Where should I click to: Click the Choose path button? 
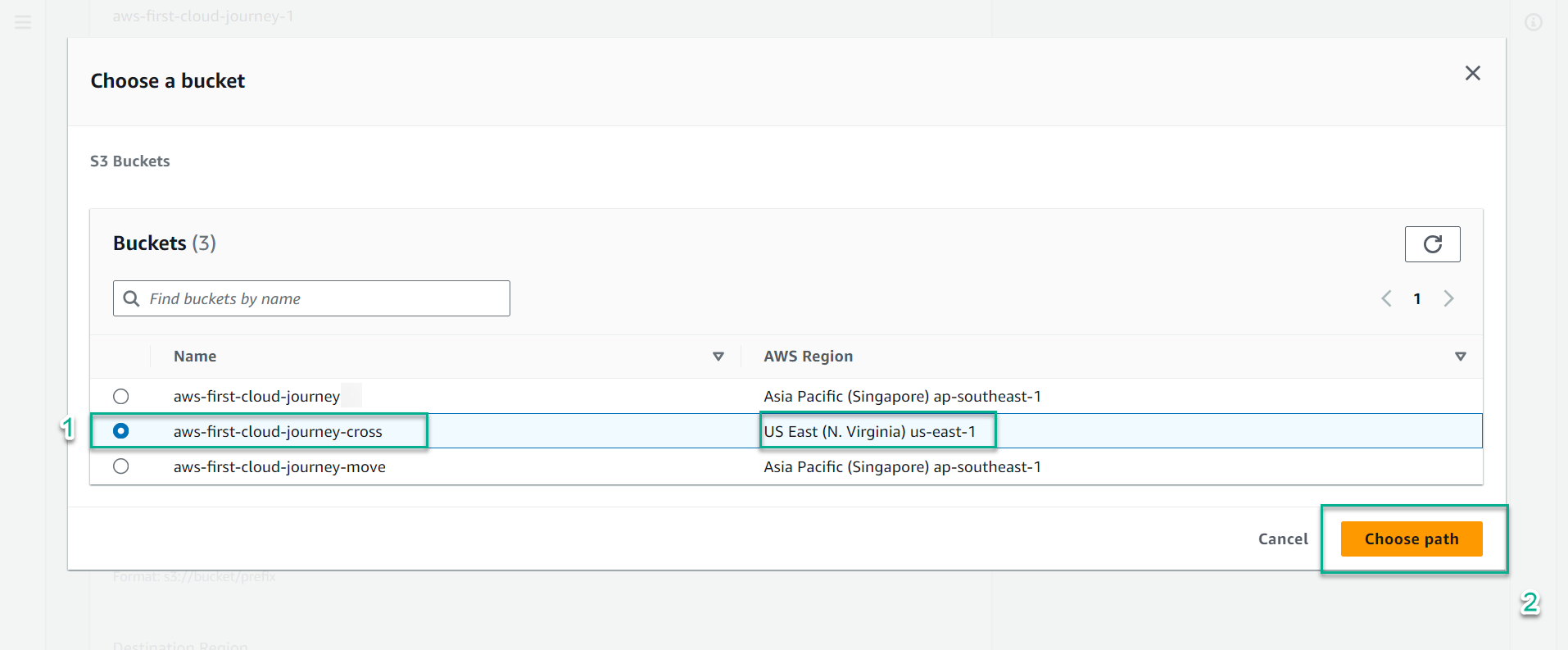(x=1412, y=539)
